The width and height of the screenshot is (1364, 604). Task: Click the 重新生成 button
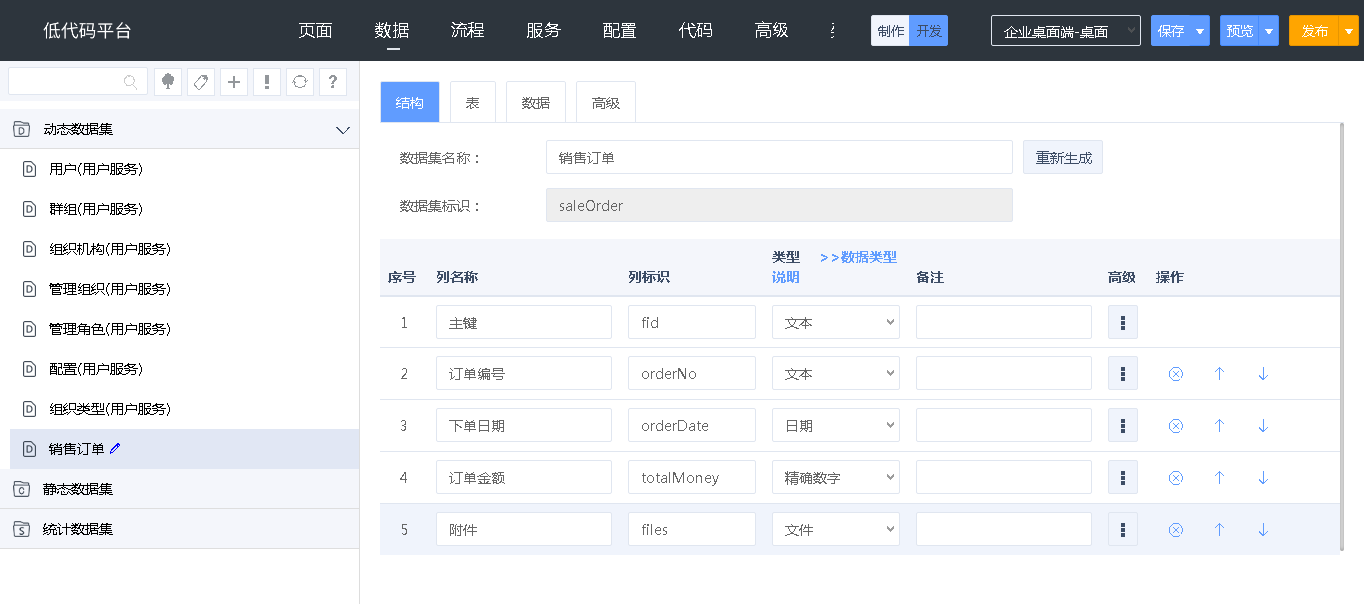(x=1063, y=158)
